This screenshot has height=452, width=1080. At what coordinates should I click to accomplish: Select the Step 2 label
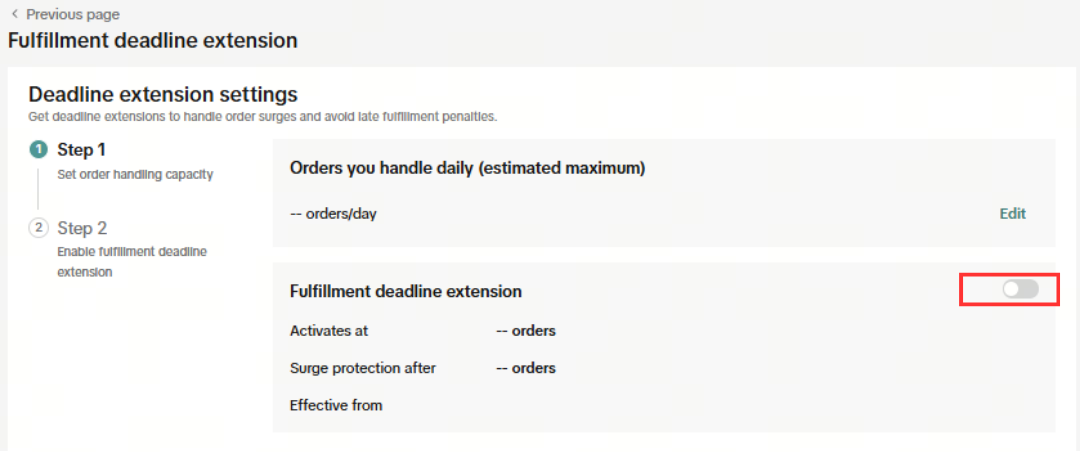[82, 228]
